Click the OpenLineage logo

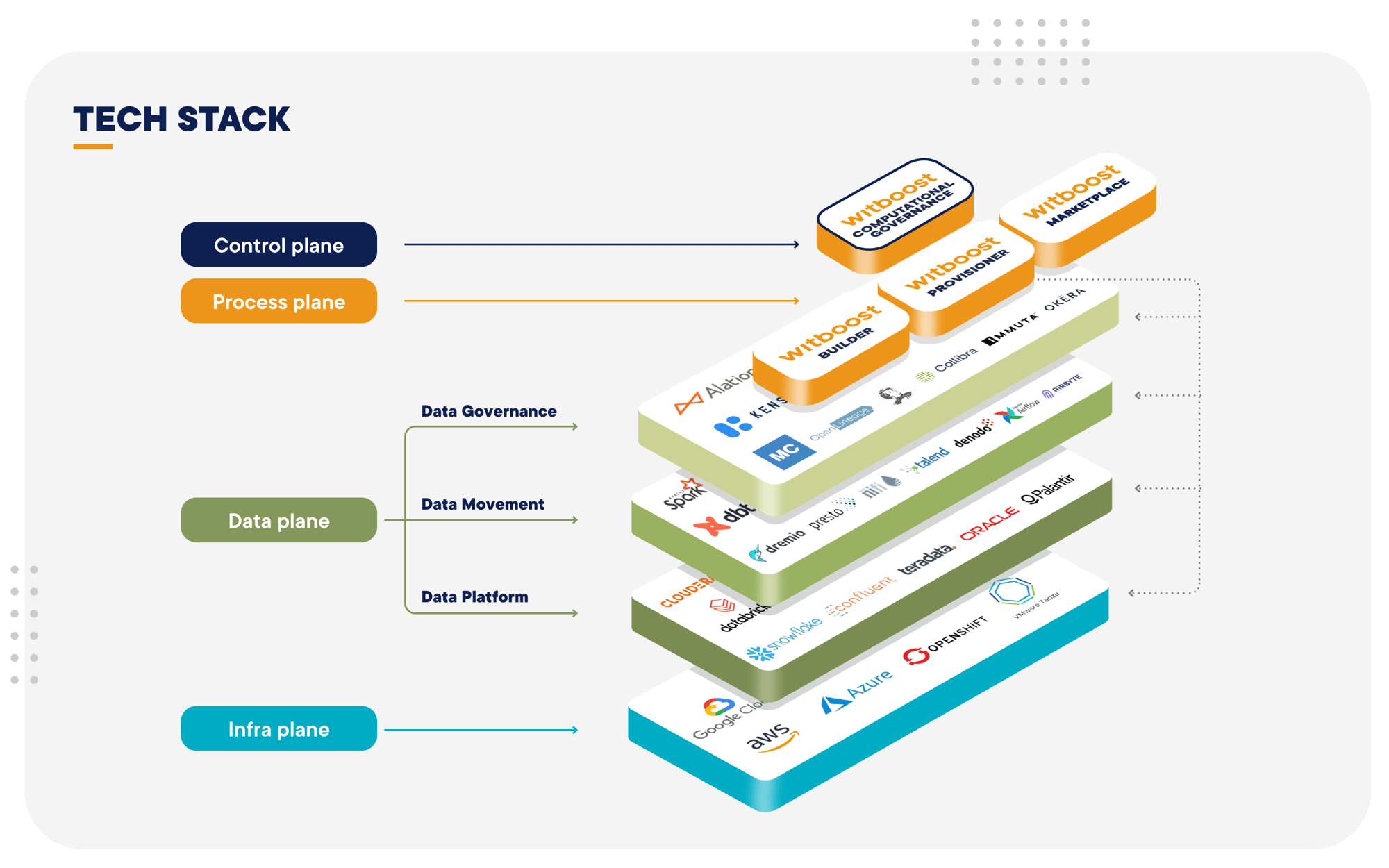tap(840, 423)
